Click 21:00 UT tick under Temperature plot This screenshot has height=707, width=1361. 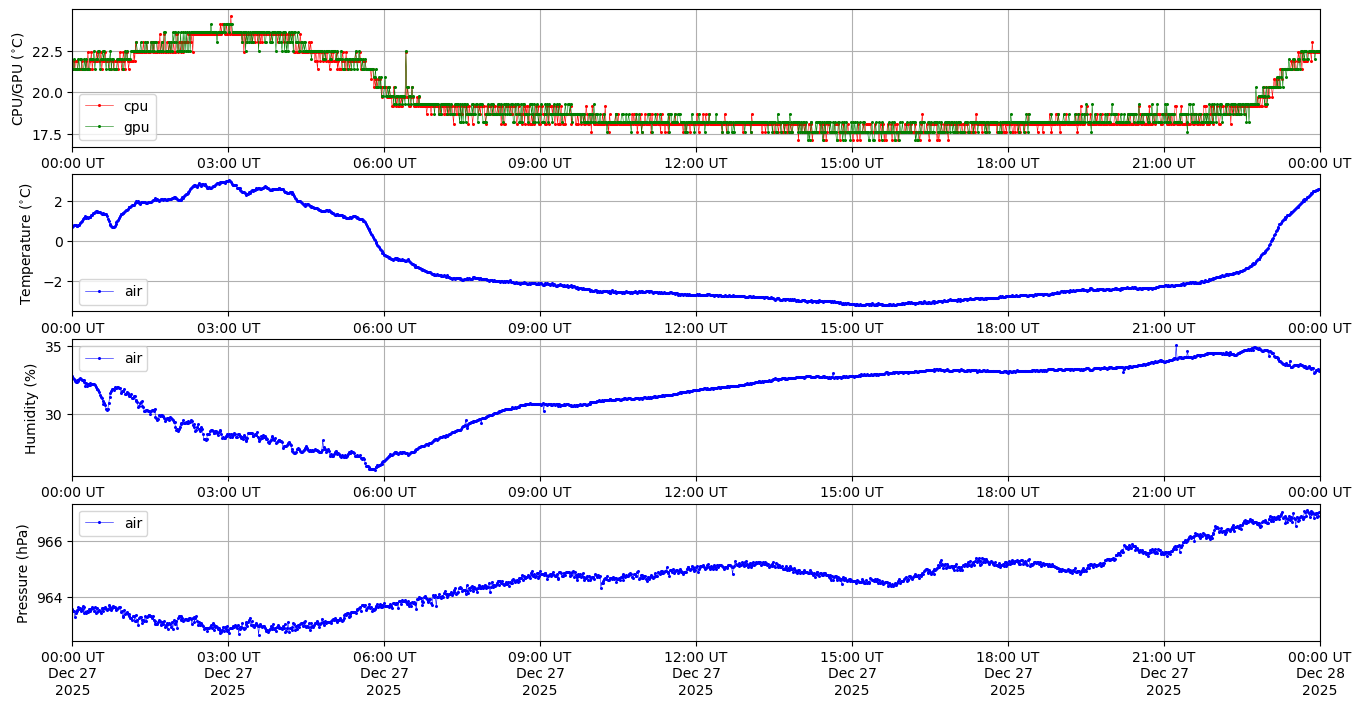coord(1164,327)
